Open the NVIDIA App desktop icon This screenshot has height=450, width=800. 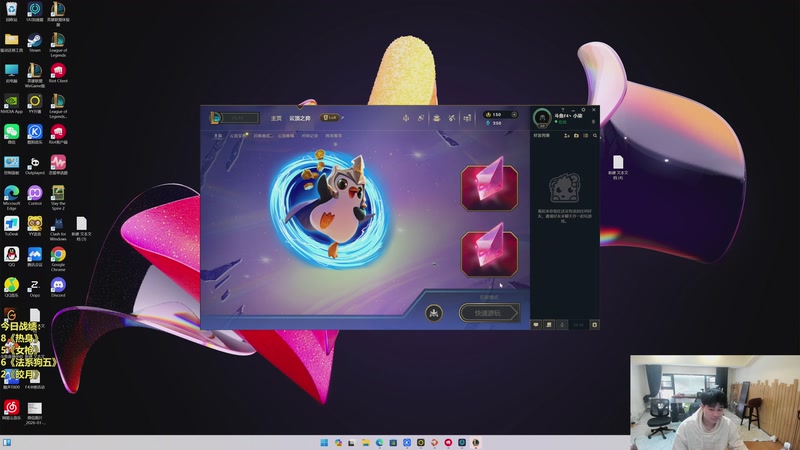pos(11,104)
